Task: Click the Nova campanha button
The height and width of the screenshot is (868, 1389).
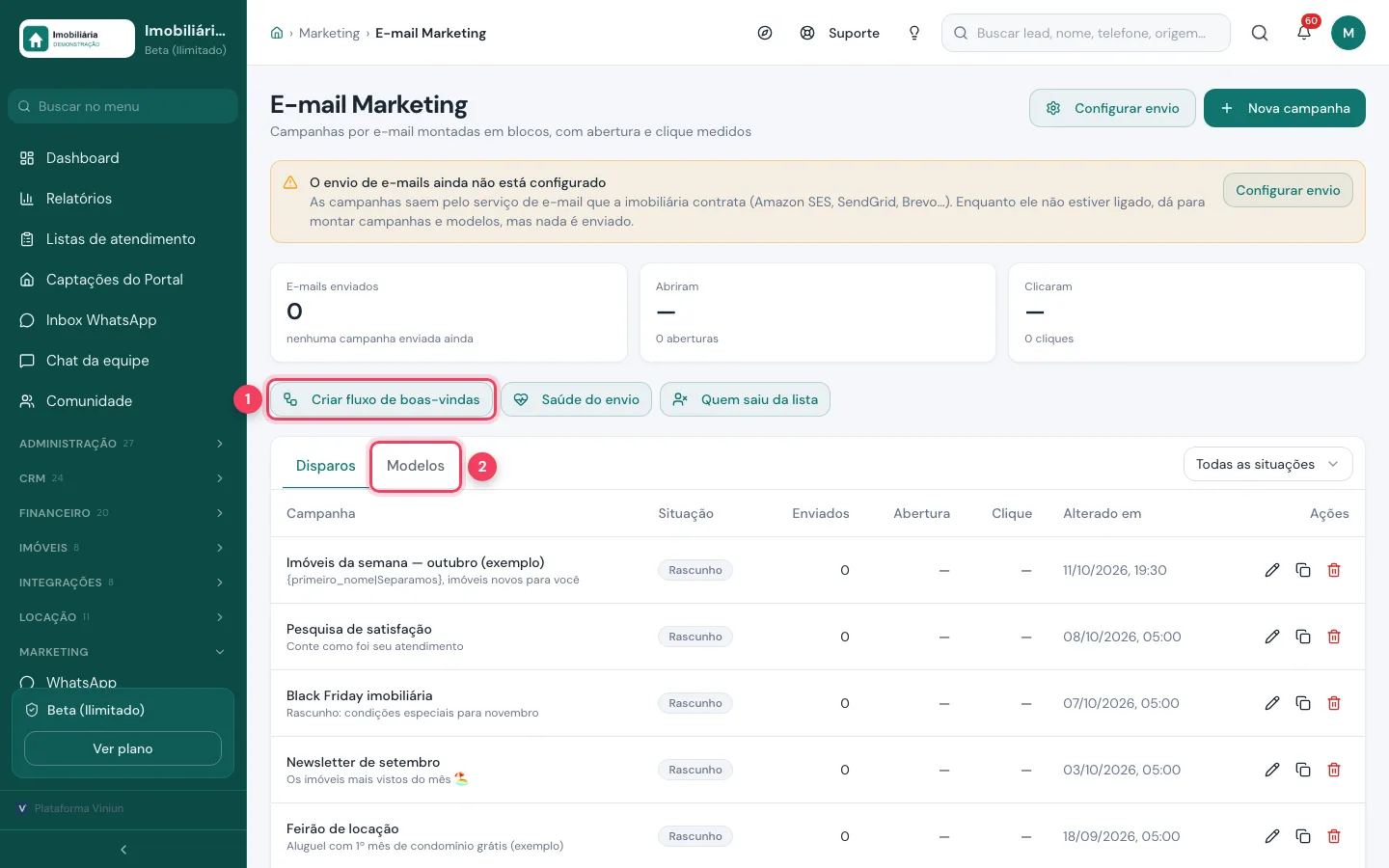Action: pos(1285,108)
